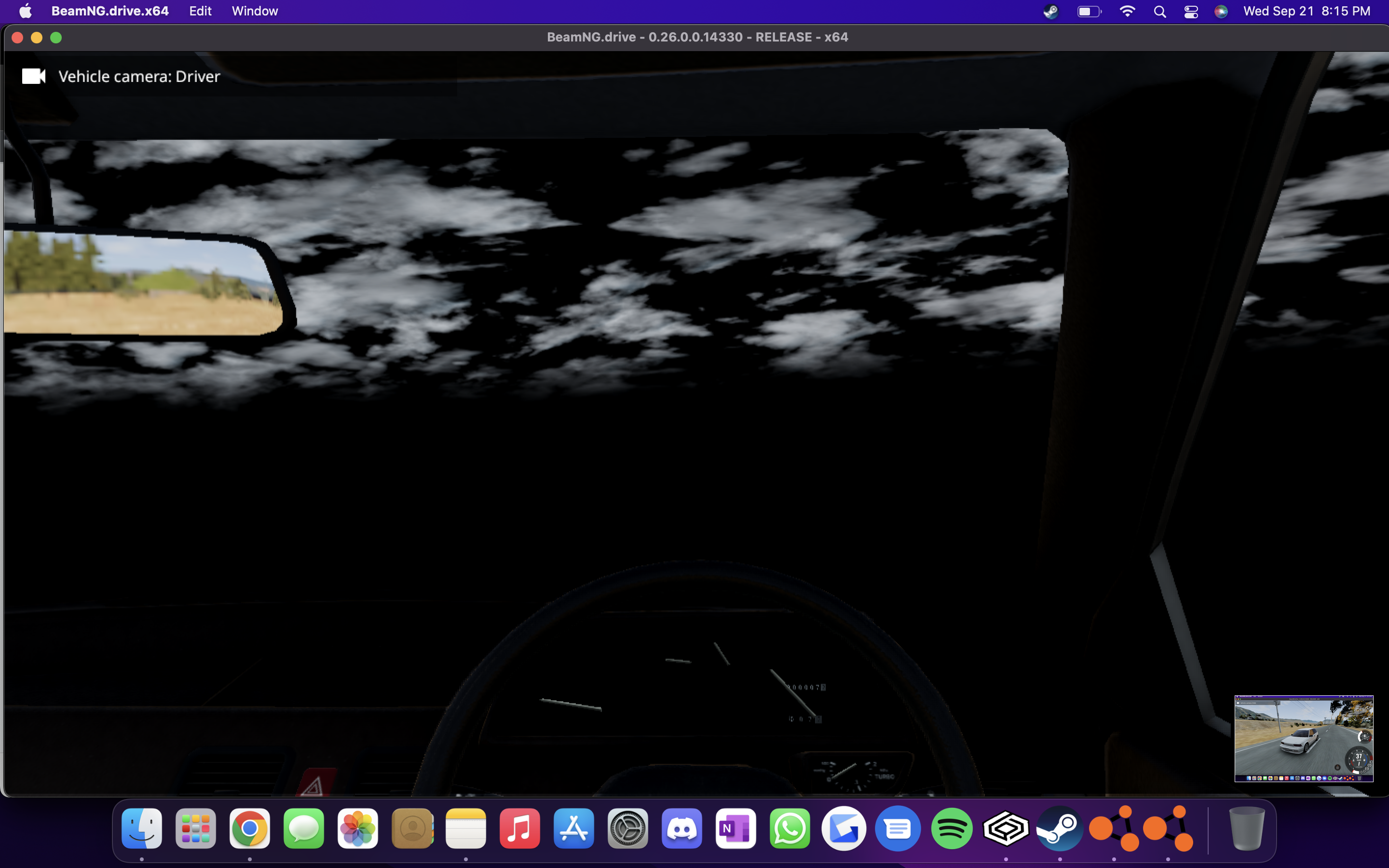Open Music from the dock
Viewport: 1389px width, 868px height.
click(x=520, y=828)
